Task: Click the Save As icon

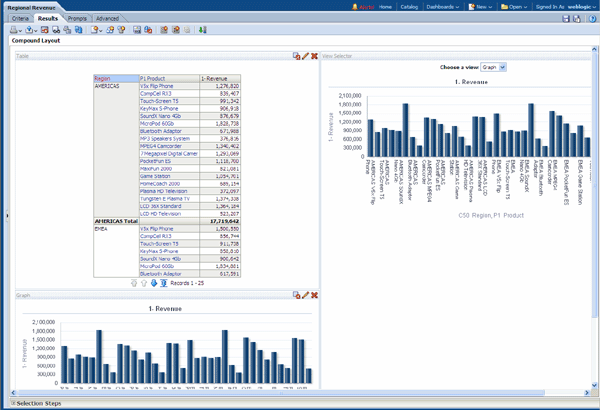Action: click(577, 19)
